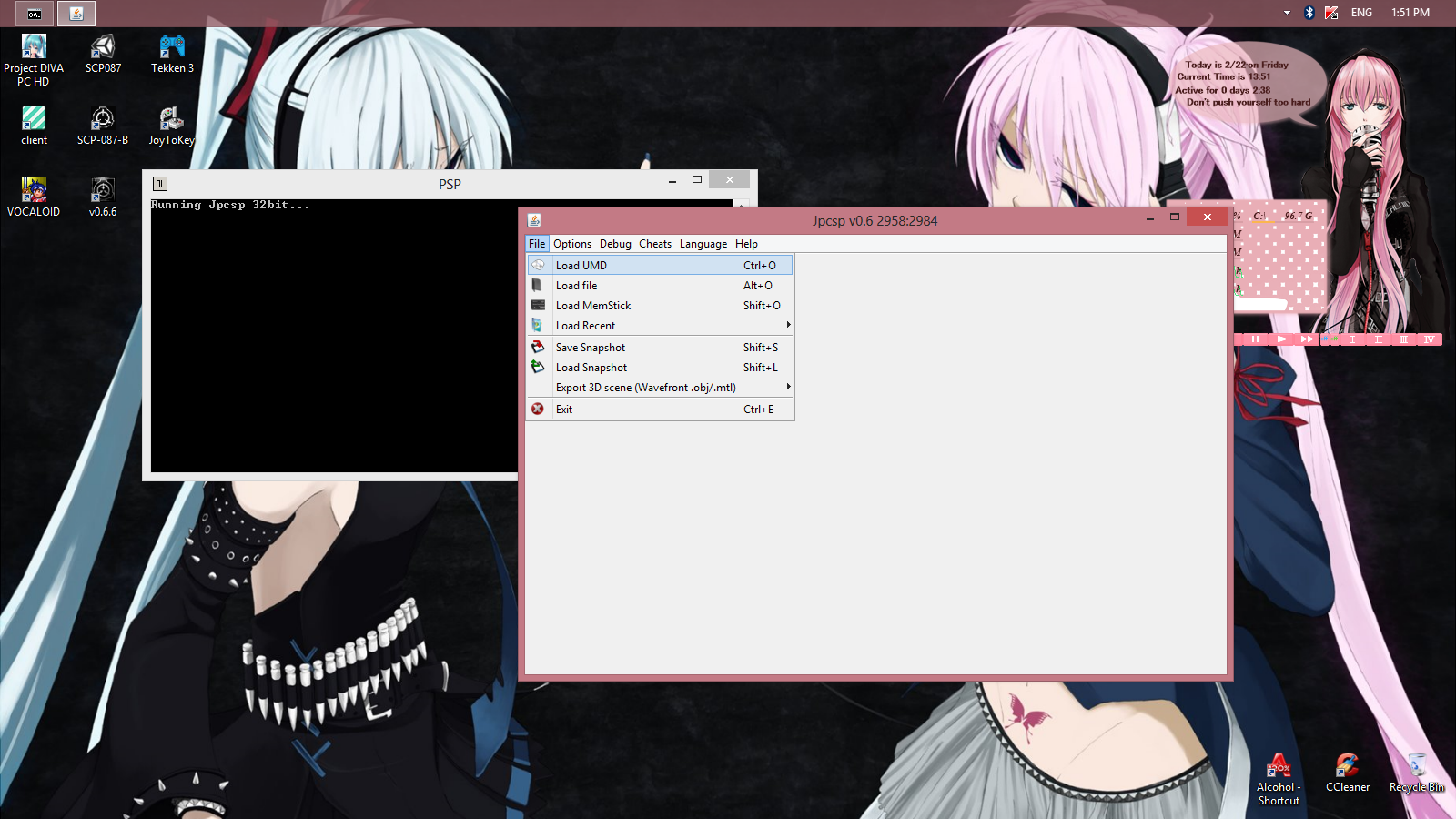Open the Help menu

pyautogui.click(x=746, y=244)
